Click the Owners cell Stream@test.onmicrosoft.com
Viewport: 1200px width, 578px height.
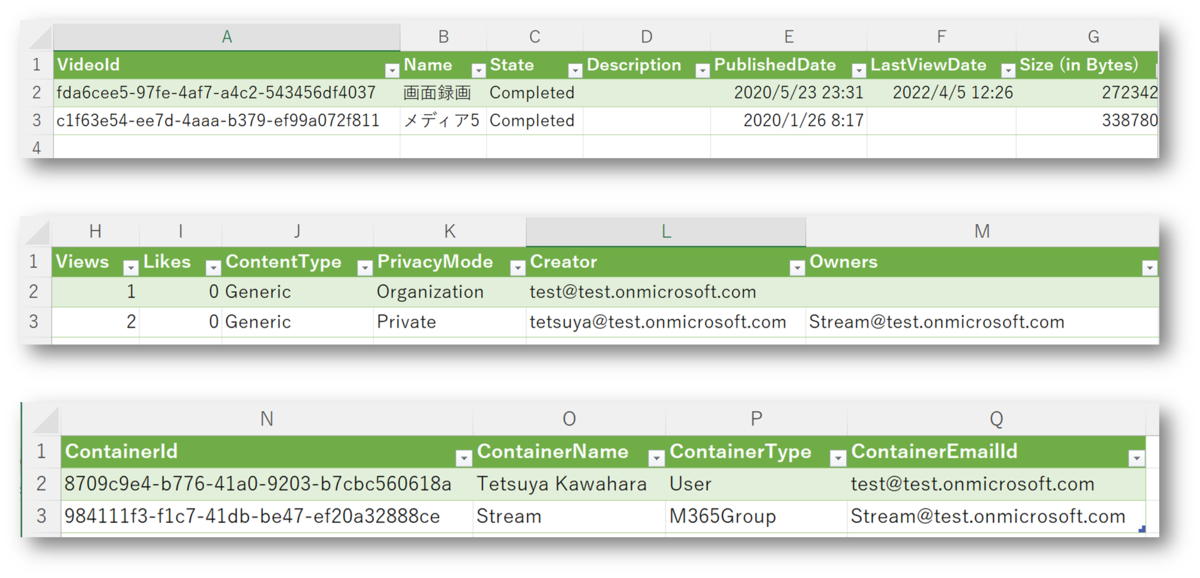click(x=982, y=322)
